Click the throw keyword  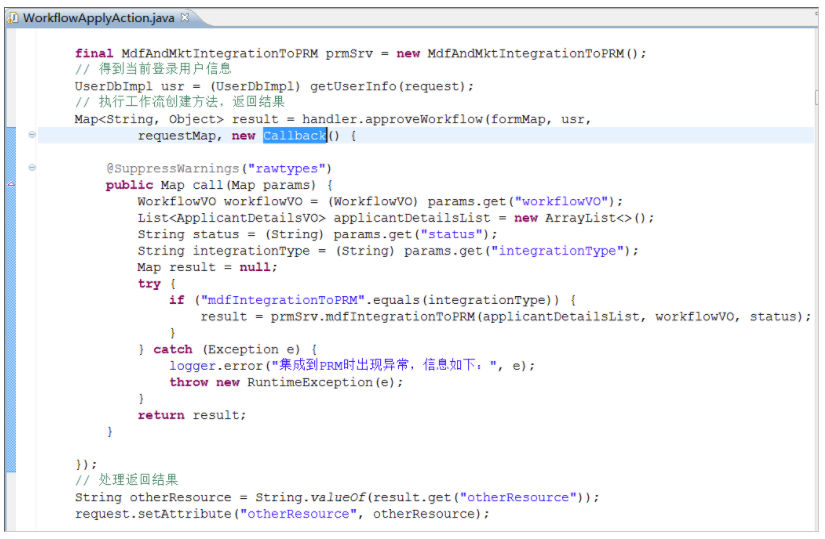pyautogui.click(x=188, y=382)
